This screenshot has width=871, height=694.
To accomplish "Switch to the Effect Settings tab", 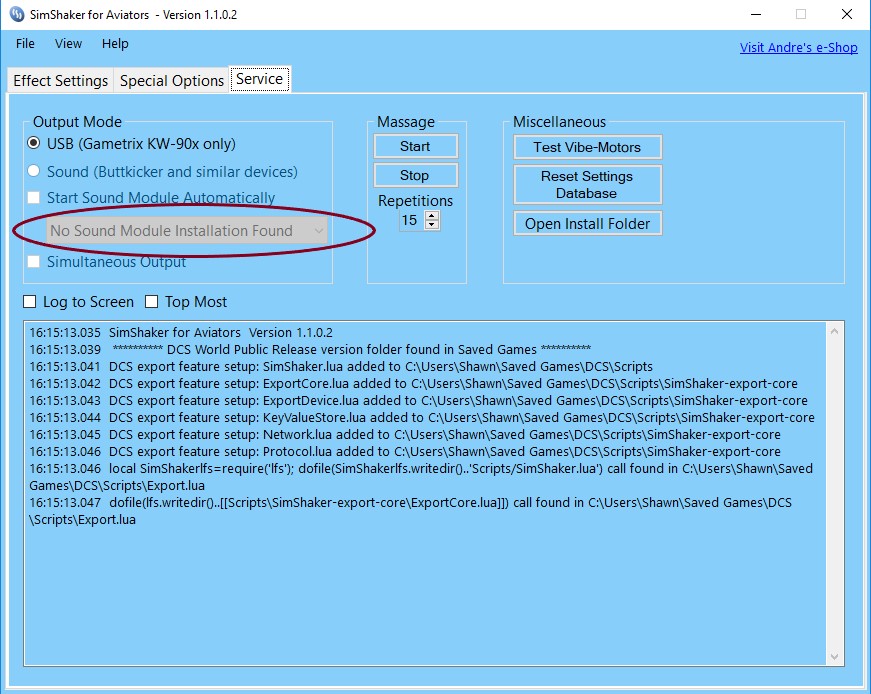I will tap(60, 81).
